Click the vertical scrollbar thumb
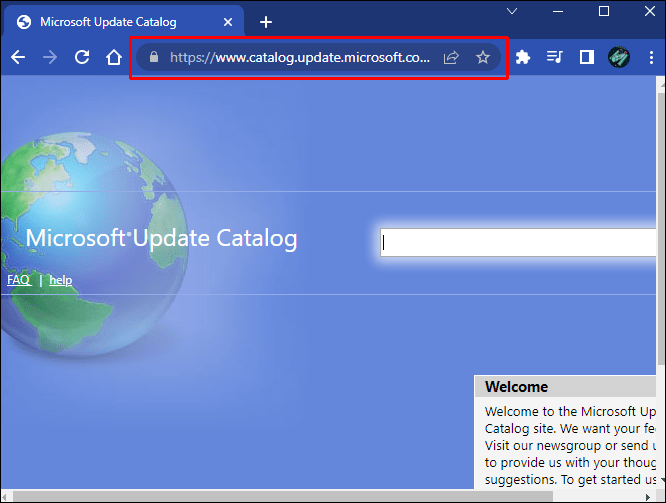 (661, 229)
